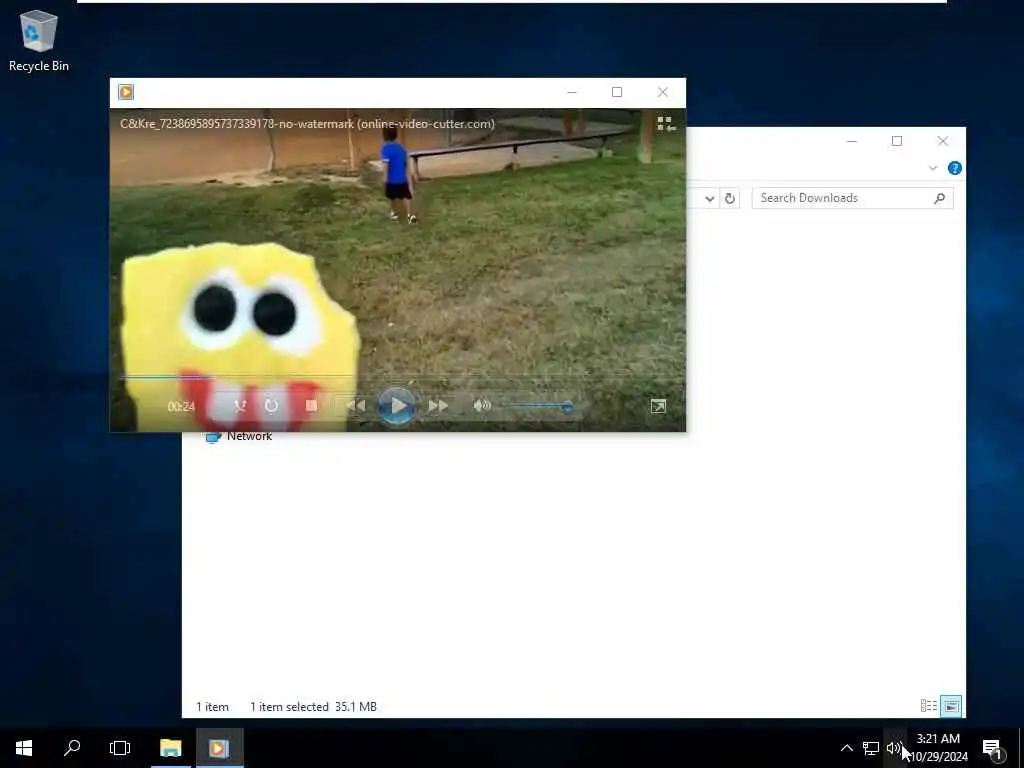
Task: Open Task View on the taskbar
Action: click(x=120, y=748)
